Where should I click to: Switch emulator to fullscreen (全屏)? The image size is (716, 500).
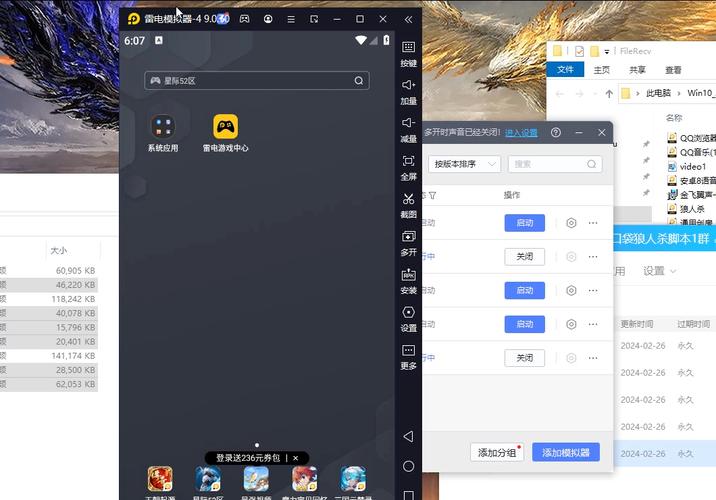408,168
